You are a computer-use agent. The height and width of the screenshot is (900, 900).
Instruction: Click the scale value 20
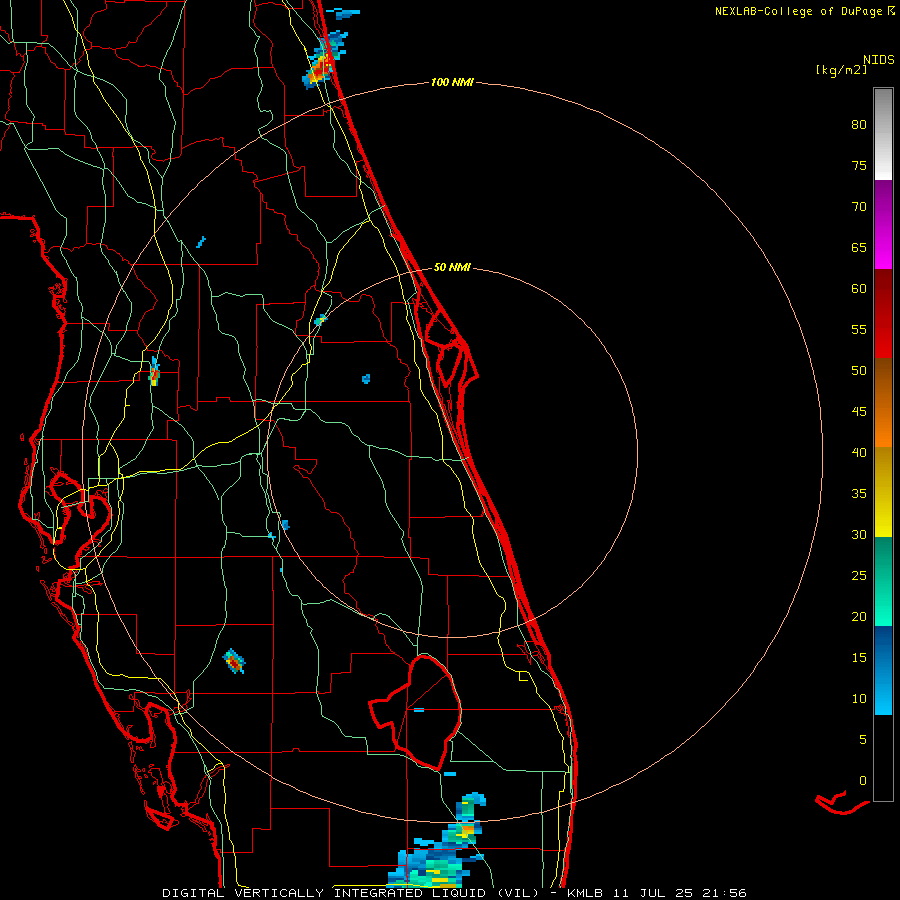coord(859,617)
